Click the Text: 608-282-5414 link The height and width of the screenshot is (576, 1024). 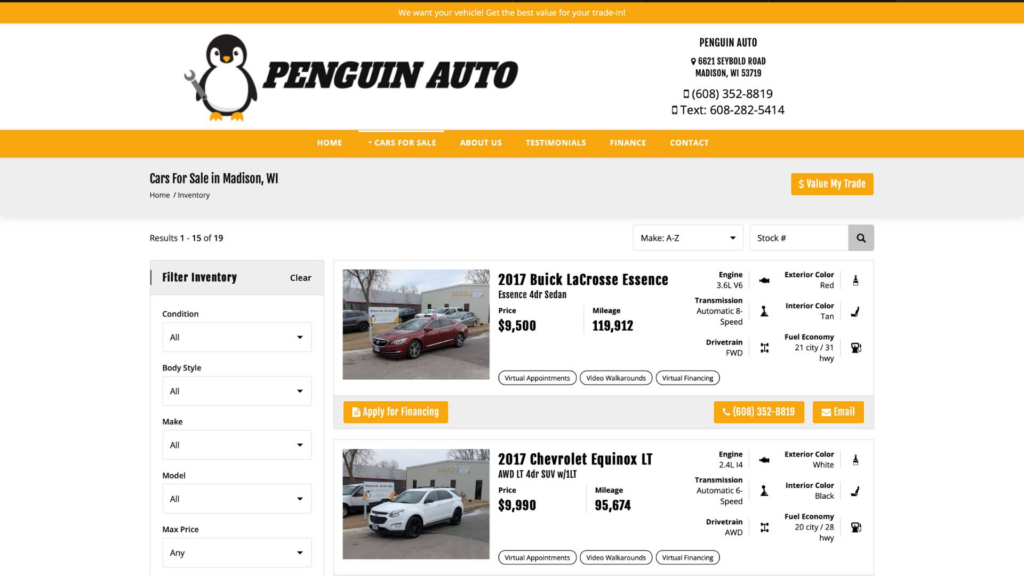(732, 110)
